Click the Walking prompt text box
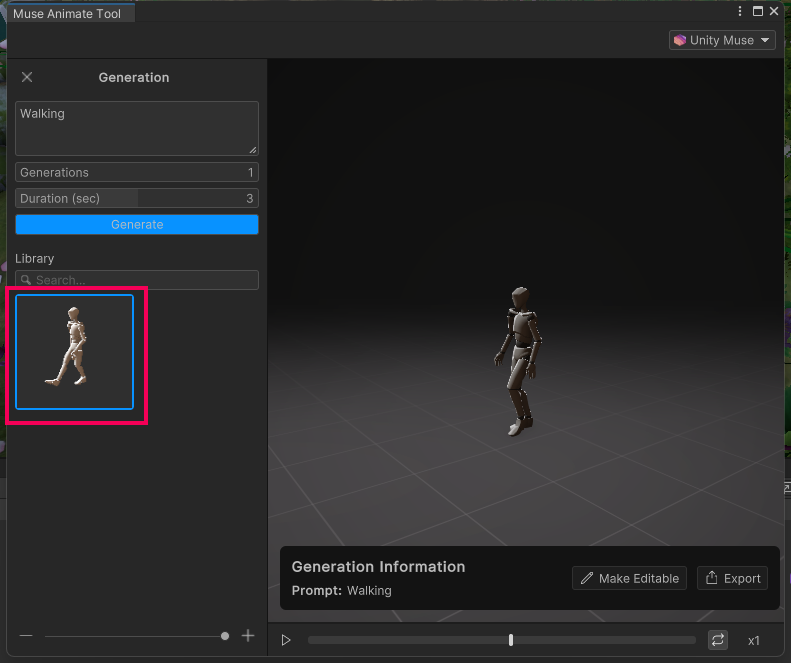 tap(137, 128)
